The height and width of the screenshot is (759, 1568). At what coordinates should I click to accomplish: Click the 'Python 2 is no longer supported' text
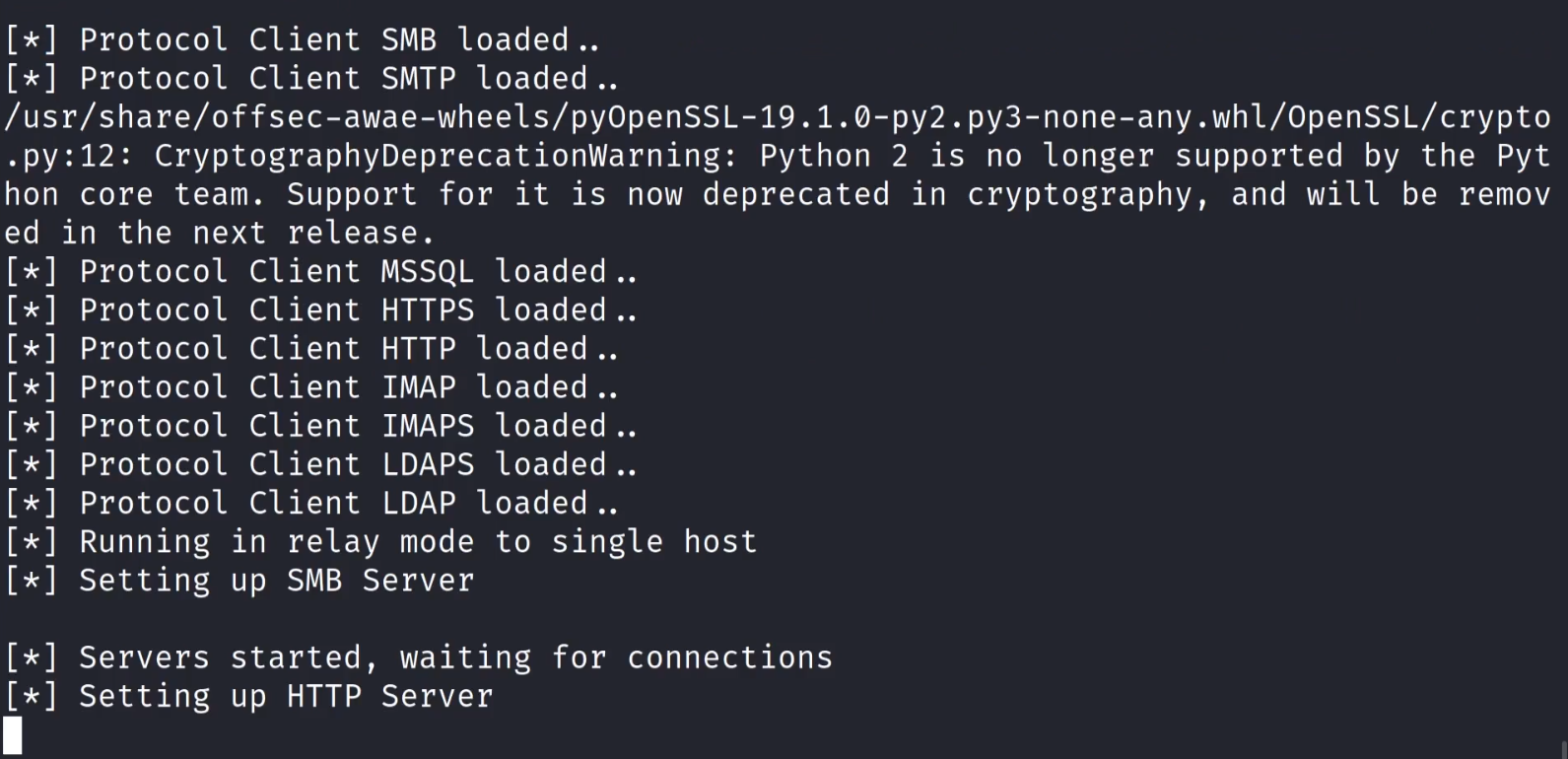pyautogui.click(x=1050, y=156)
